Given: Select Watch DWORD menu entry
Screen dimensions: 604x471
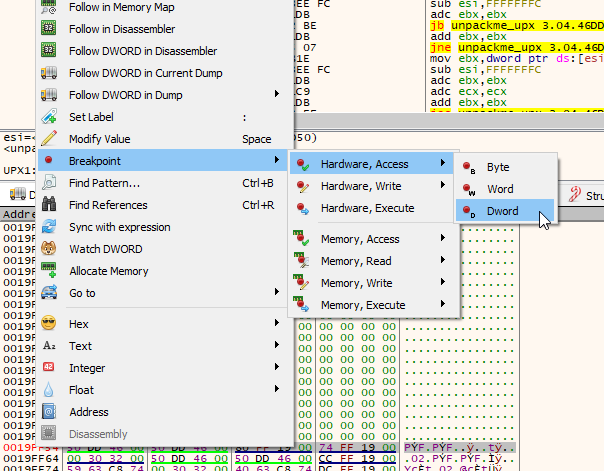Looking at the screenshot, I should coord(163,249).
